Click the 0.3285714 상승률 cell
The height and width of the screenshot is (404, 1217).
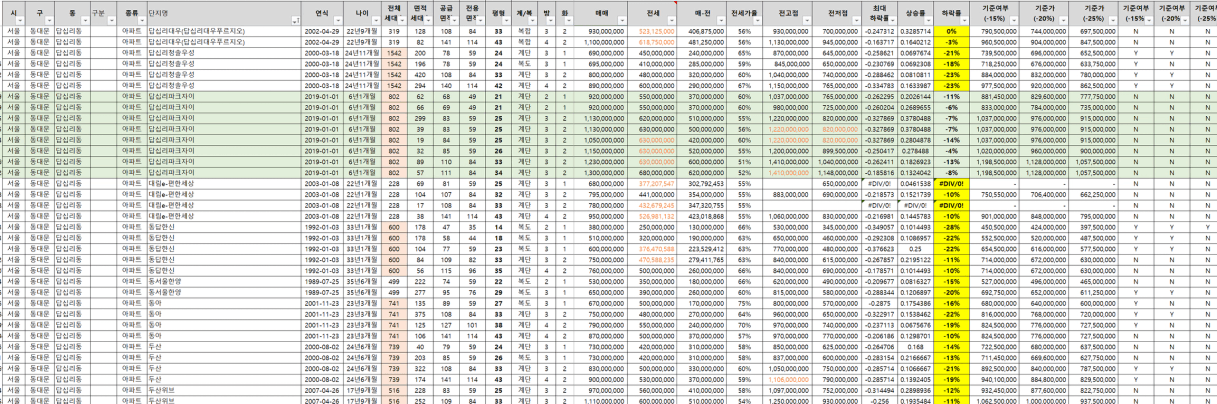click(916, 33)
